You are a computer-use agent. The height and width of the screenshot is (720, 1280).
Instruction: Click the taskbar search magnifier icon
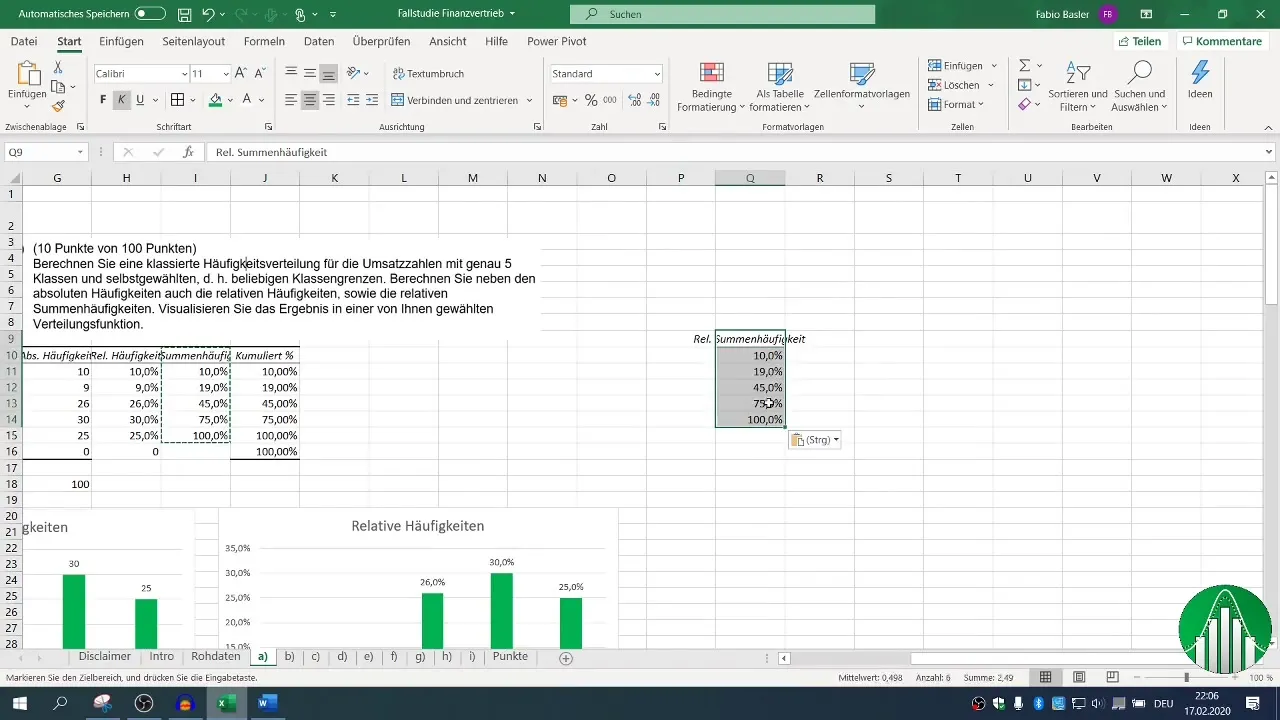click(60, 704)
